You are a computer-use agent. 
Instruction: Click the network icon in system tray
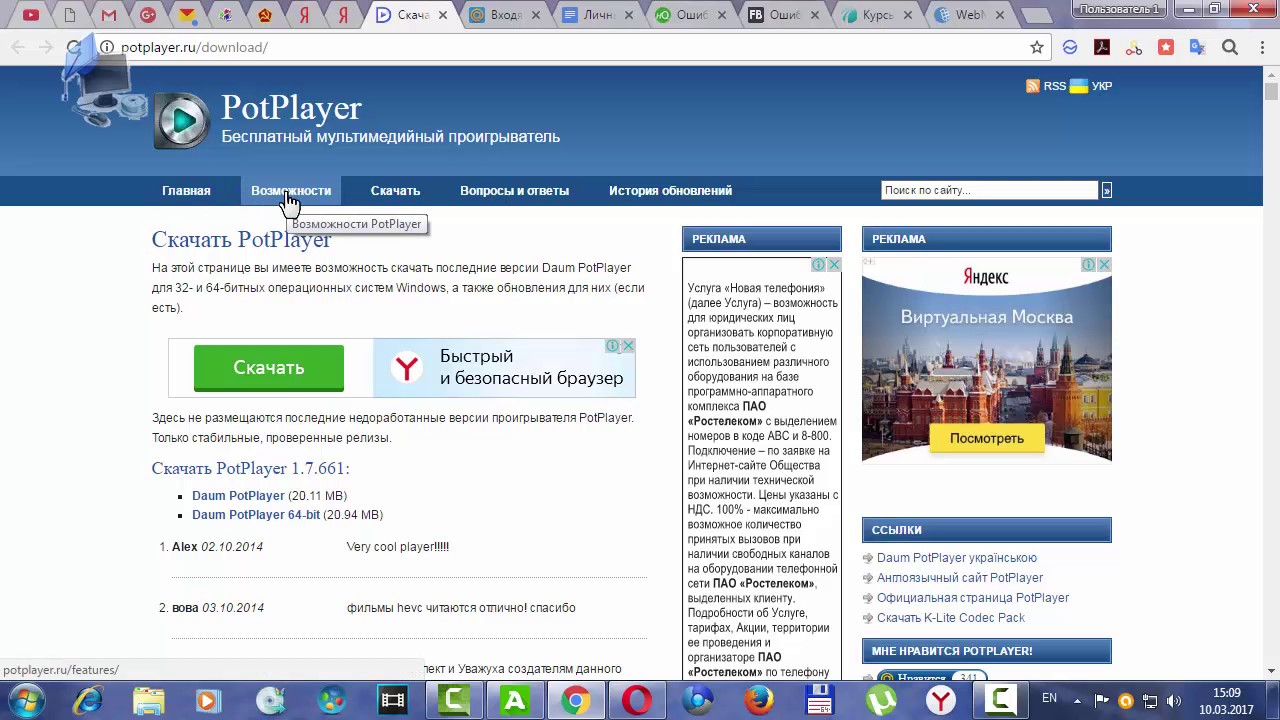(x=1150, y=701)
